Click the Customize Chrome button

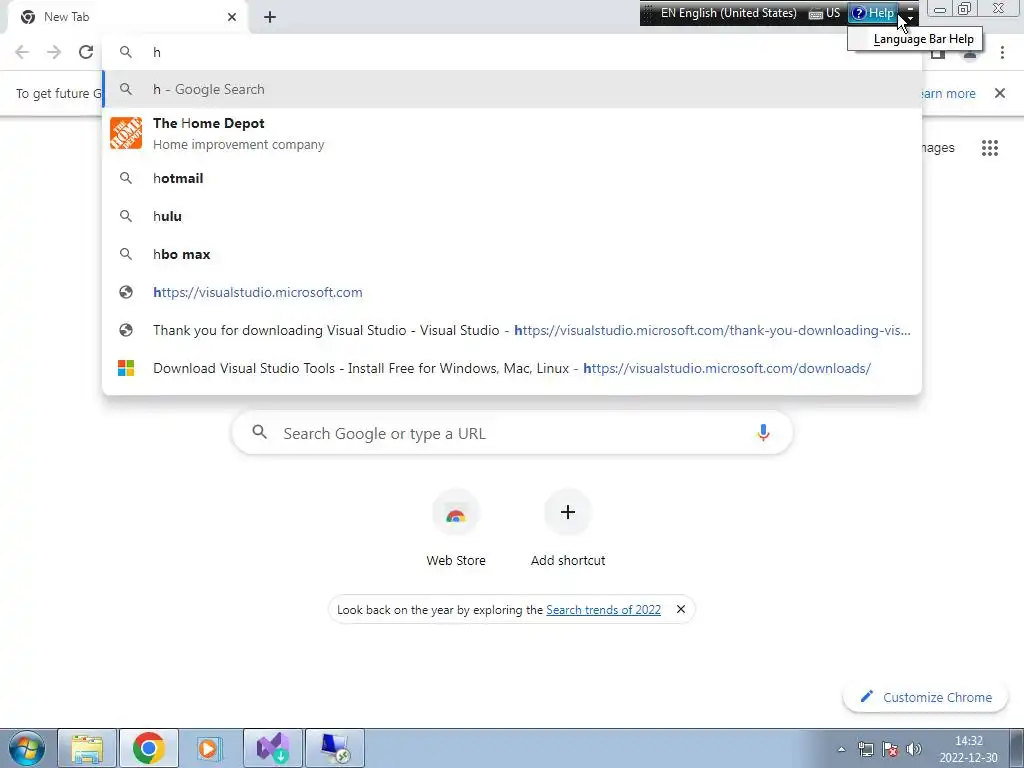(x=925, y=697)
